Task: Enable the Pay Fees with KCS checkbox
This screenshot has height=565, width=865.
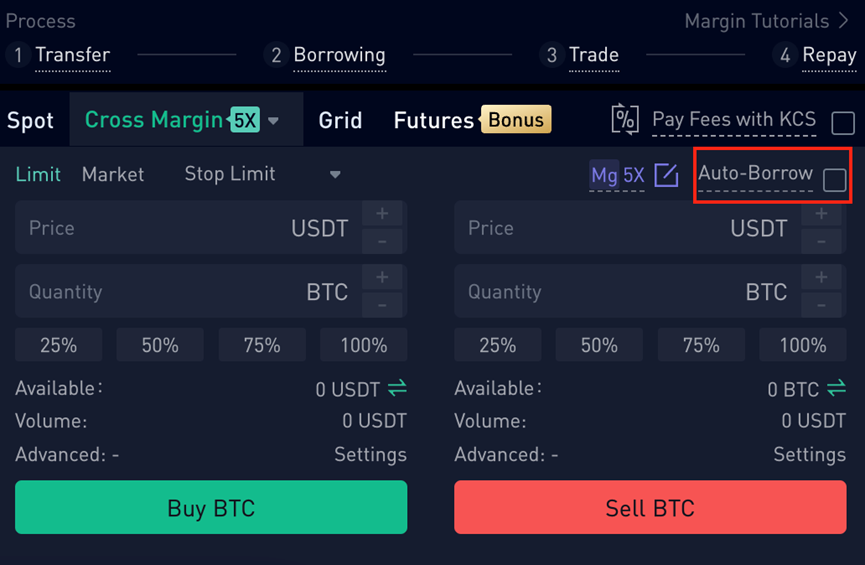Action: [x=843, y=122]
